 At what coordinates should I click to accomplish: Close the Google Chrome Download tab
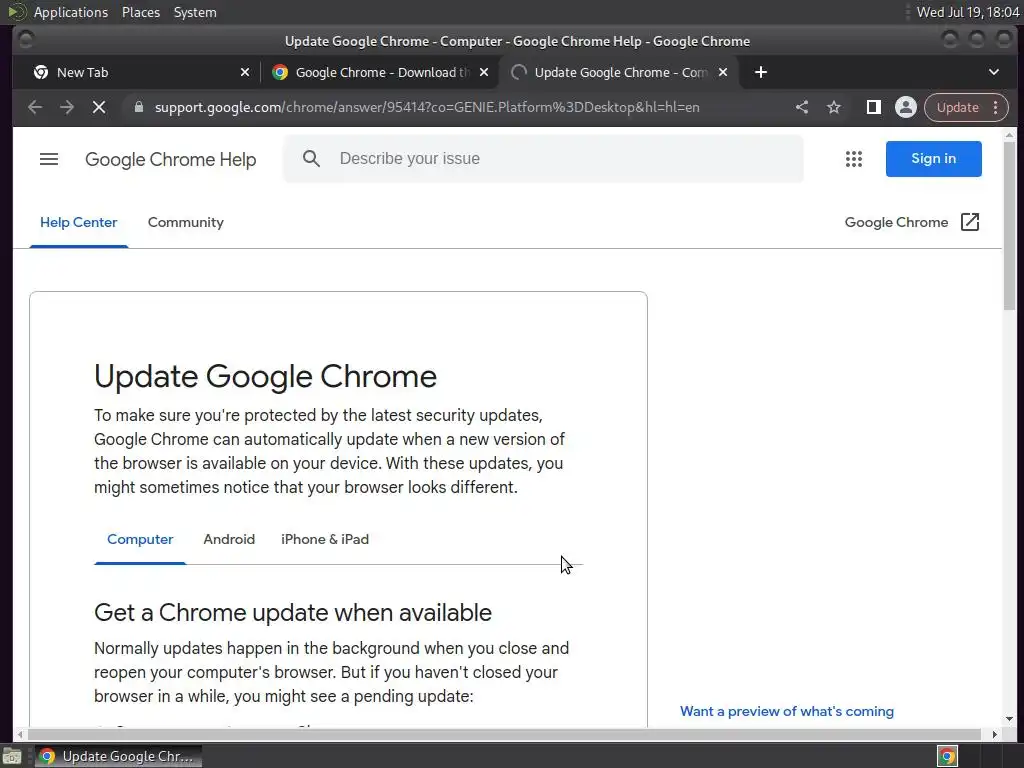(484, 72)
